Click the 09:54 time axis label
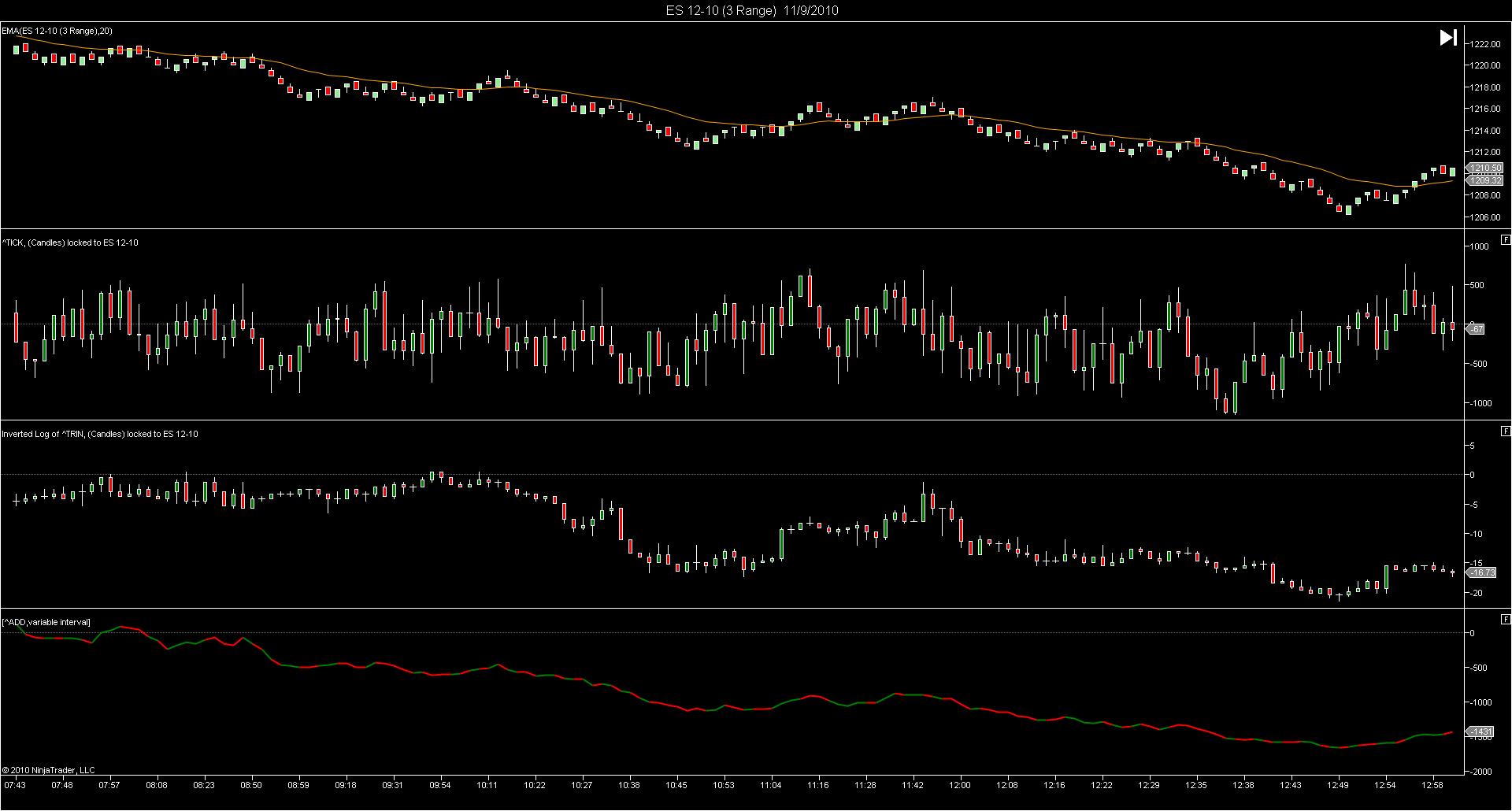The height and width of the screenshot is (811, 1512). (x=440, y=785)
